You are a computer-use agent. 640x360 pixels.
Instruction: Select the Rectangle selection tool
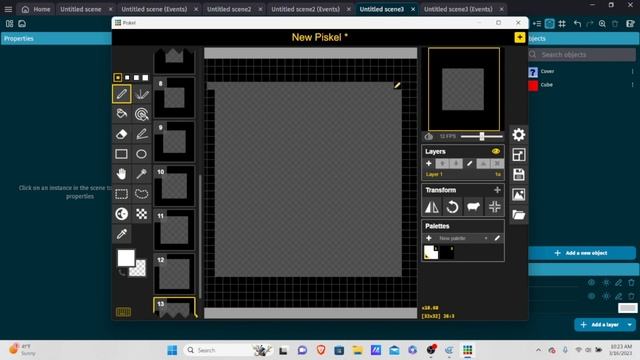coord(122,194)
